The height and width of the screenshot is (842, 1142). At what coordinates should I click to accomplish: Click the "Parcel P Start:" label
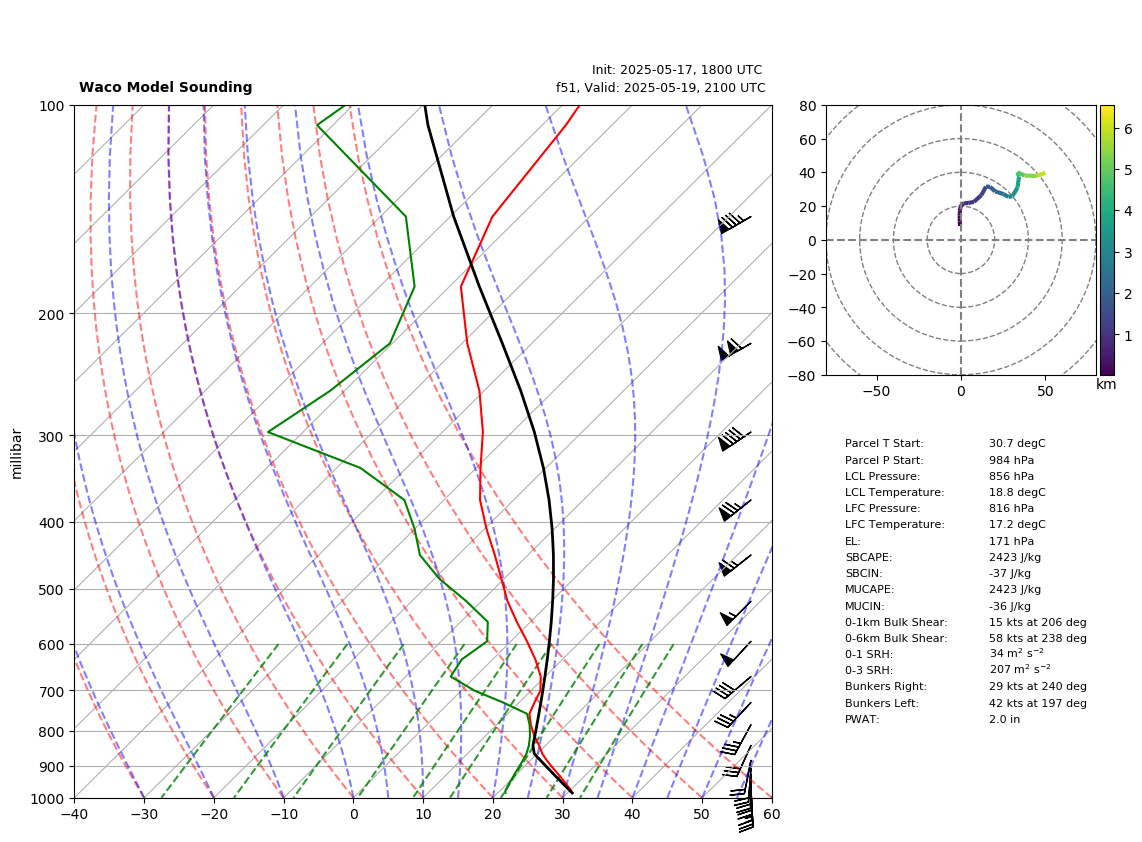point(884,460)
